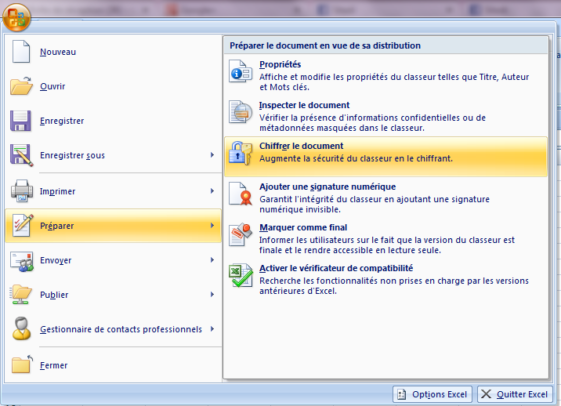This screenshot has height=406, width=561.
Task: Choose Marquer comme final
Action: [386, 238]
